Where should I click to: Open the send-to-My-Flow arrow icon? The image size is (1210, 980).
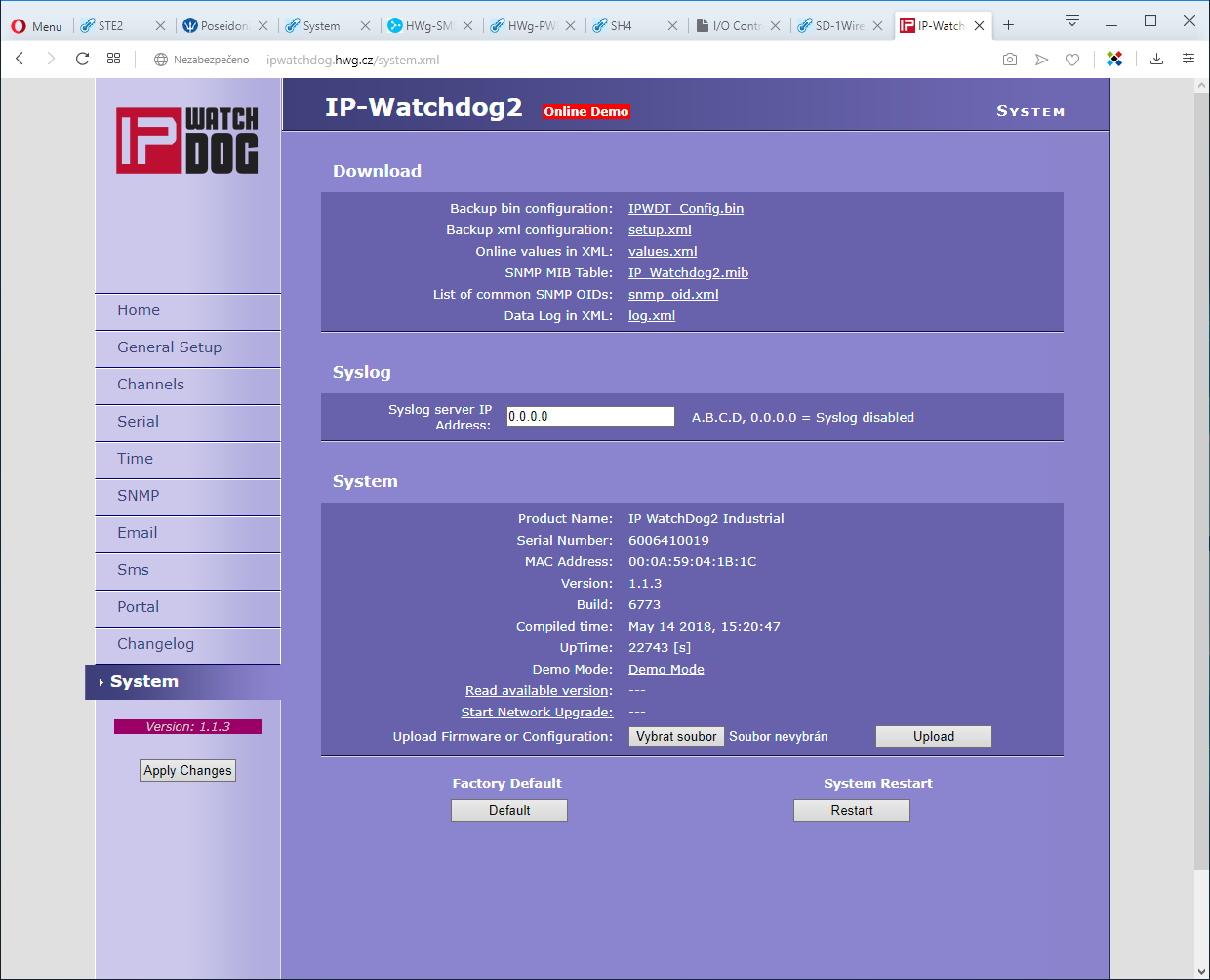1041,60
